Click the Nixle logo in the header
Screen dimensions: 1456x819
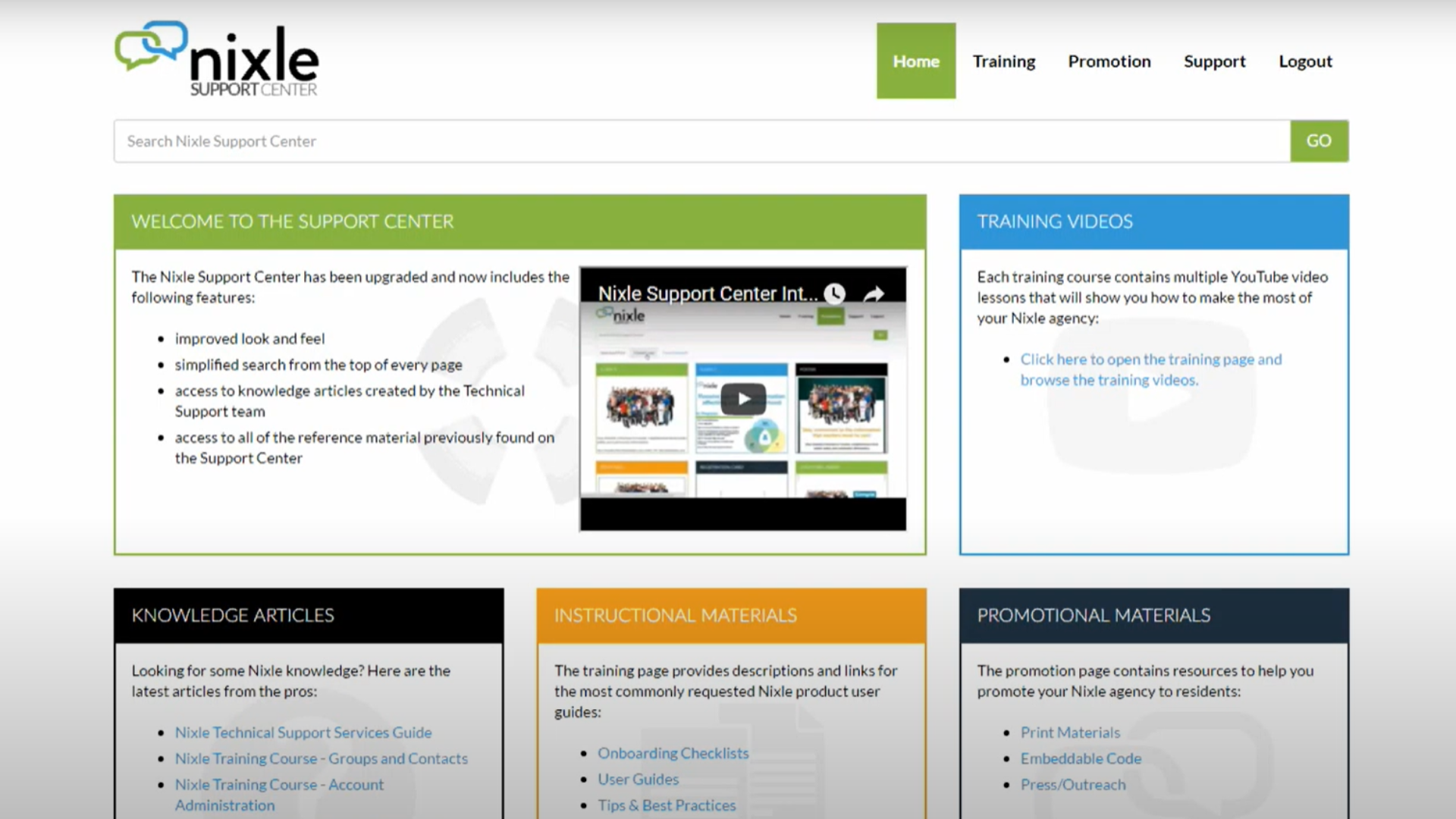[x=216, y=59]
